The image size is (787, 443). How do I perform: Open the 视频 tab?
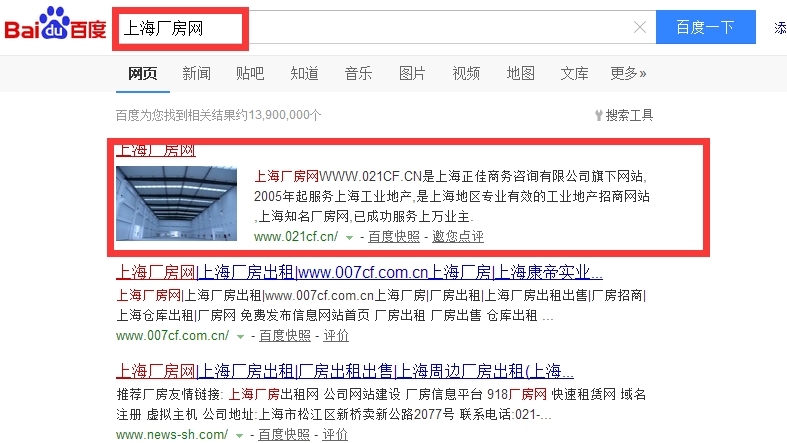[466, 74]
